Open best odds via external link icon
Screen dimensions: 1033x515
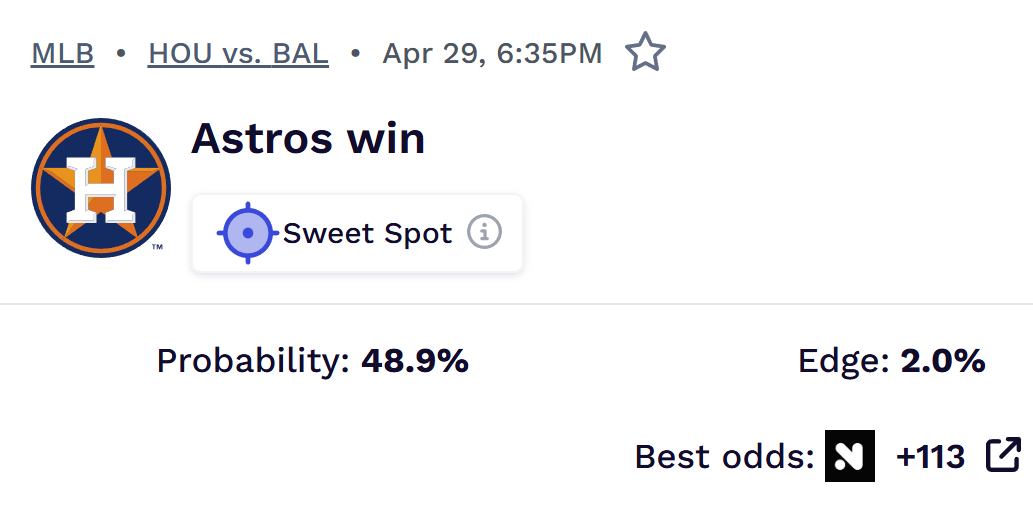1003,455
